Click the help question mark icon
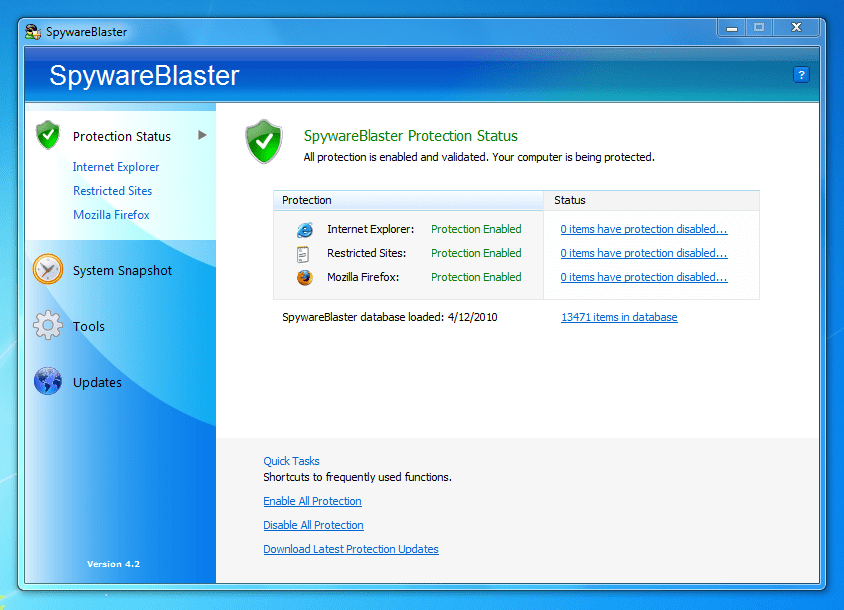The height and width of the screenshot is (610, 844). click(801, 75)
